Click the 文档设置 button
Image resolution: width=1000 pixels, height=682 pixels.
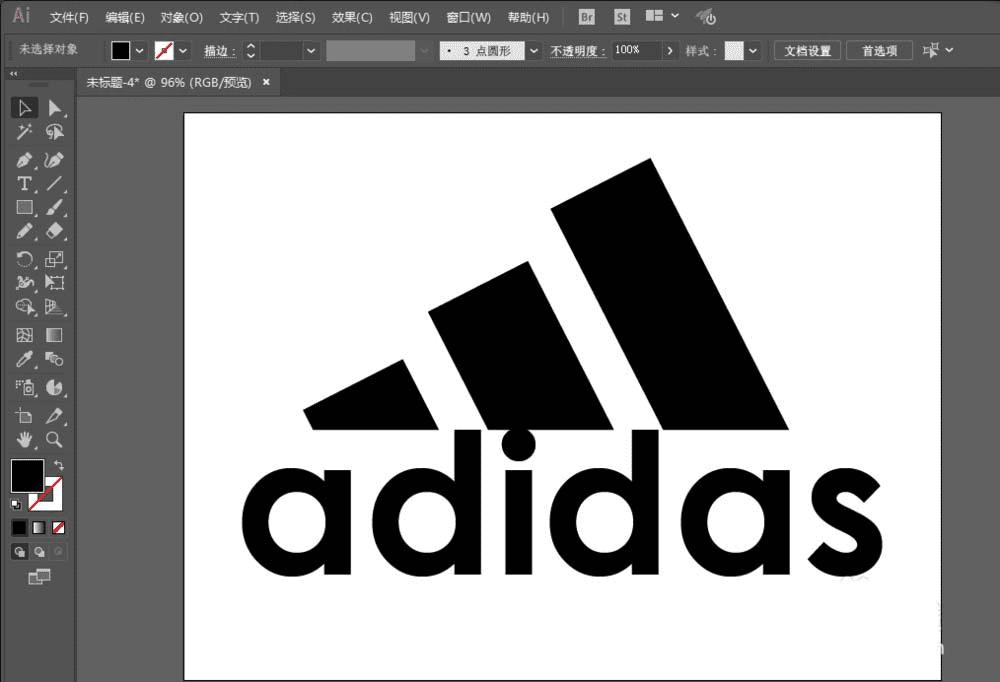[x=807, y=51]
